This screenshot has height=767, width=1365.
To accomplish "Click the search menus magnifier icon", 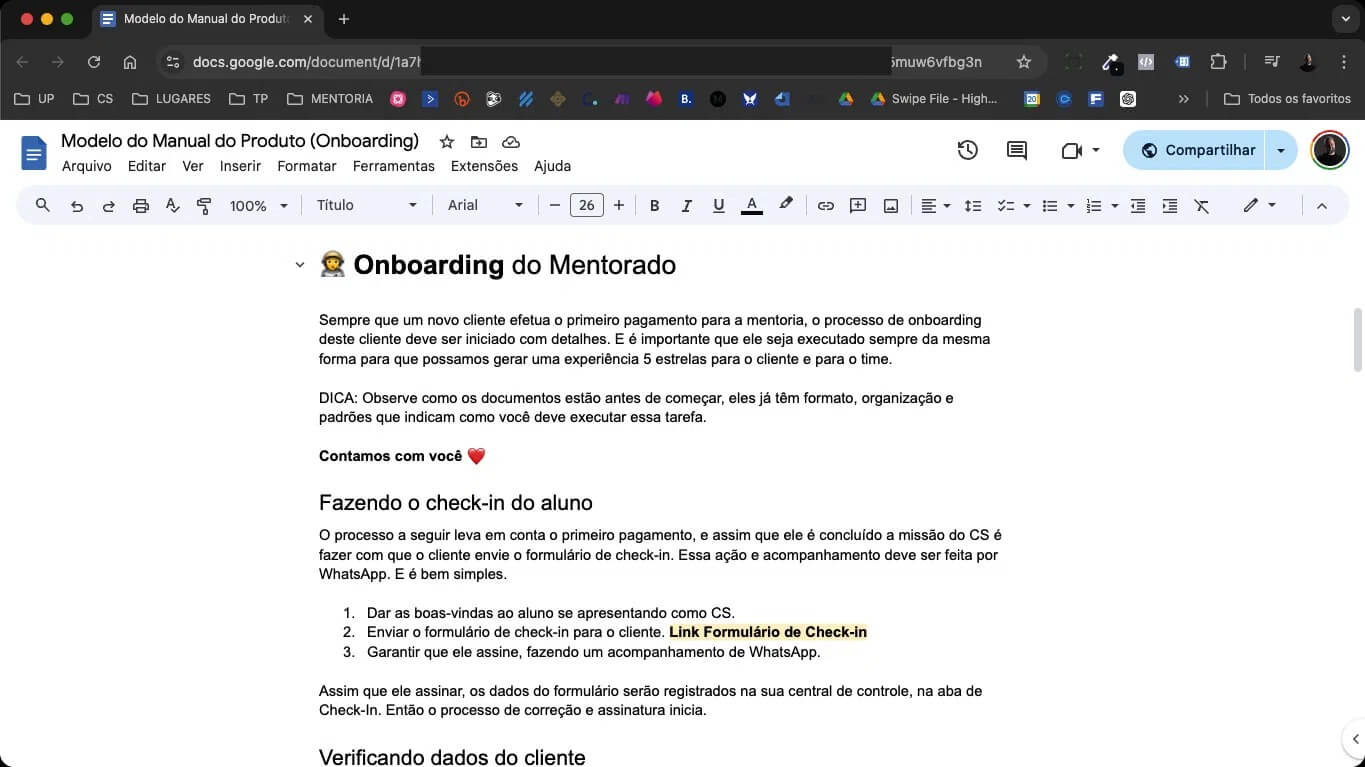I will point(42,205).
